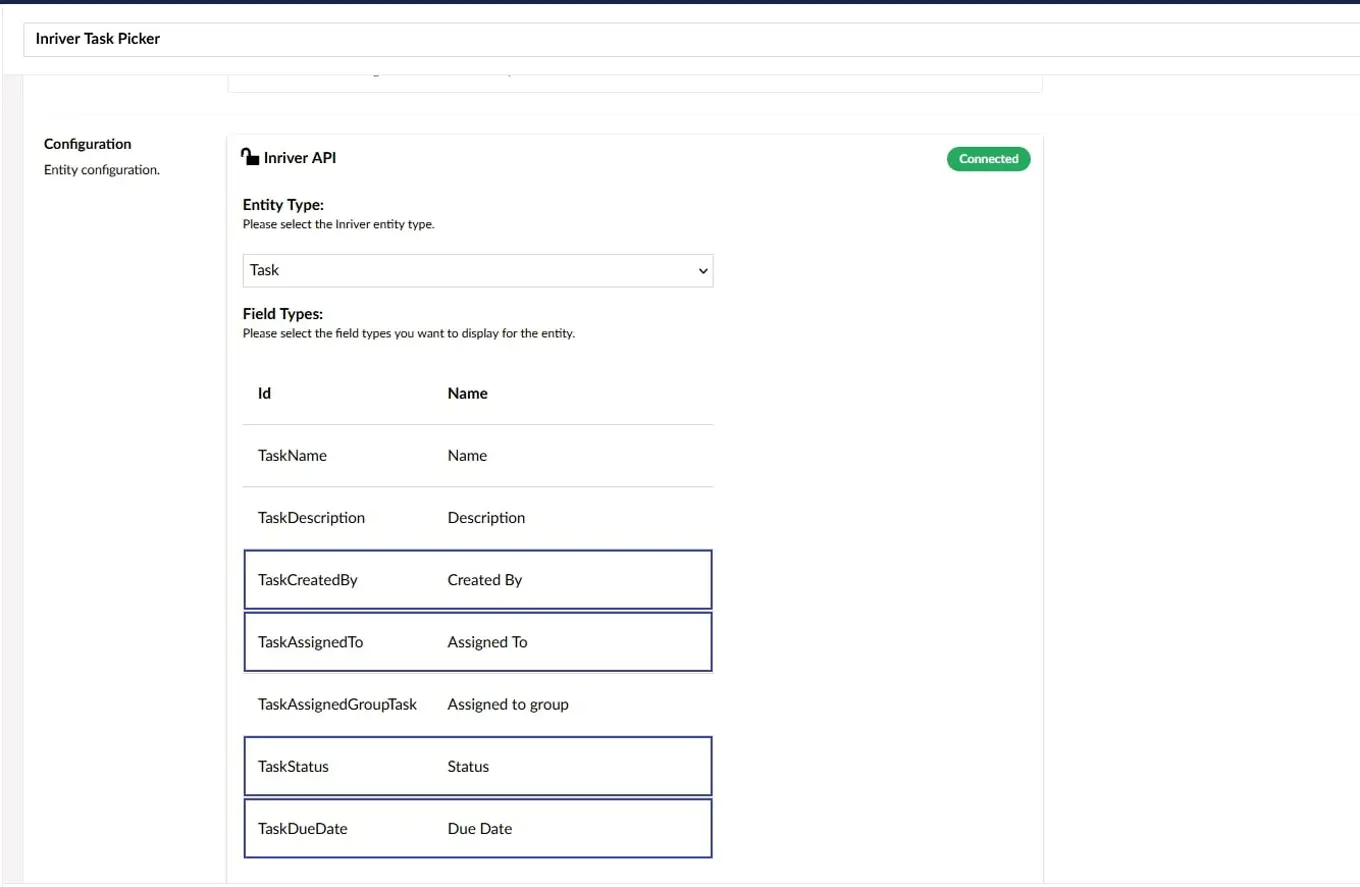Click the 'Due Date' name cell

pyautogui.click(x=480, y=828)
